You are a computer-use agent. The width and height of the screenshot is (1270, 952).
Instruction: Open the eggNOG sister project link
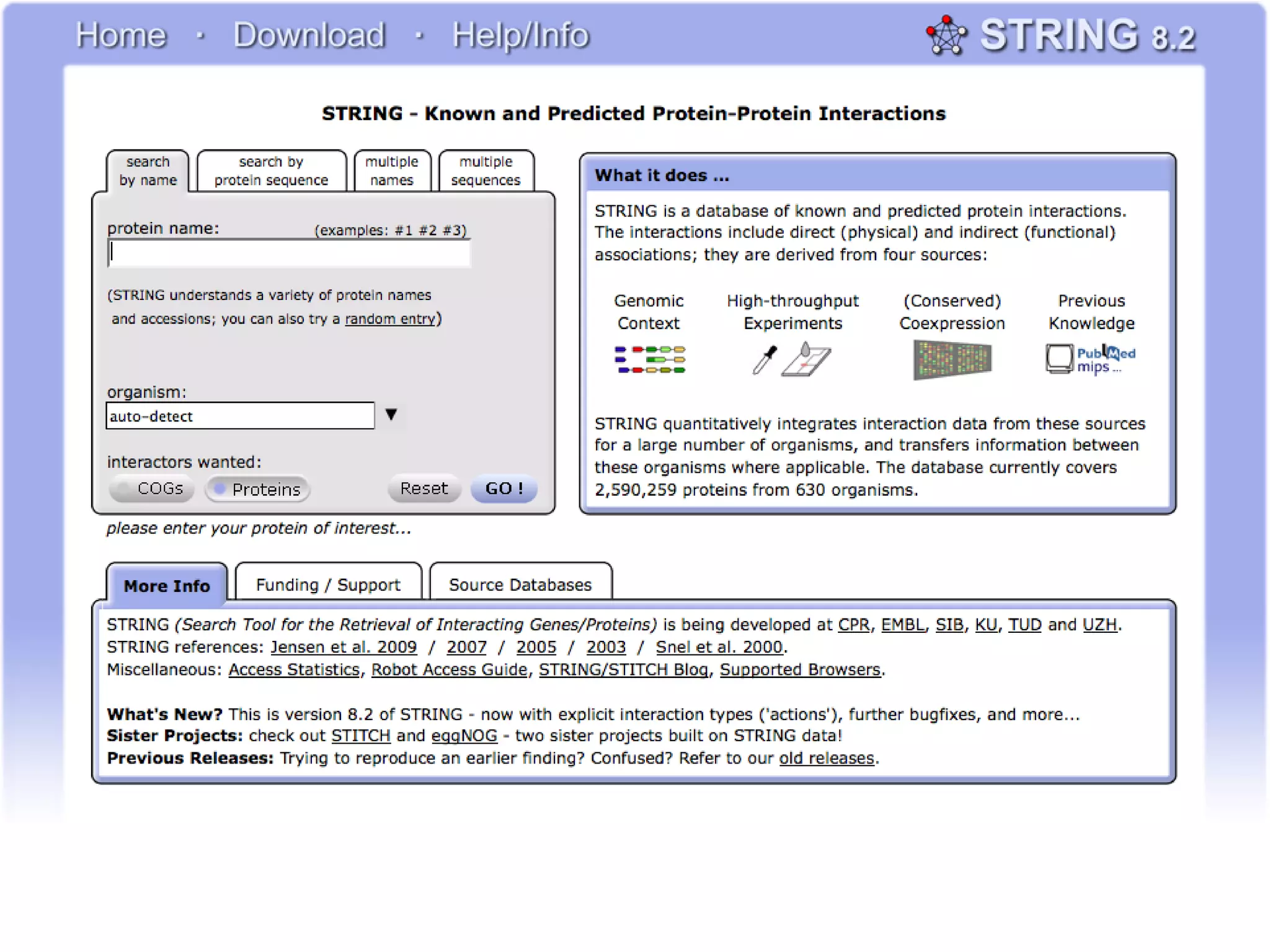click(x=464, y=736)
